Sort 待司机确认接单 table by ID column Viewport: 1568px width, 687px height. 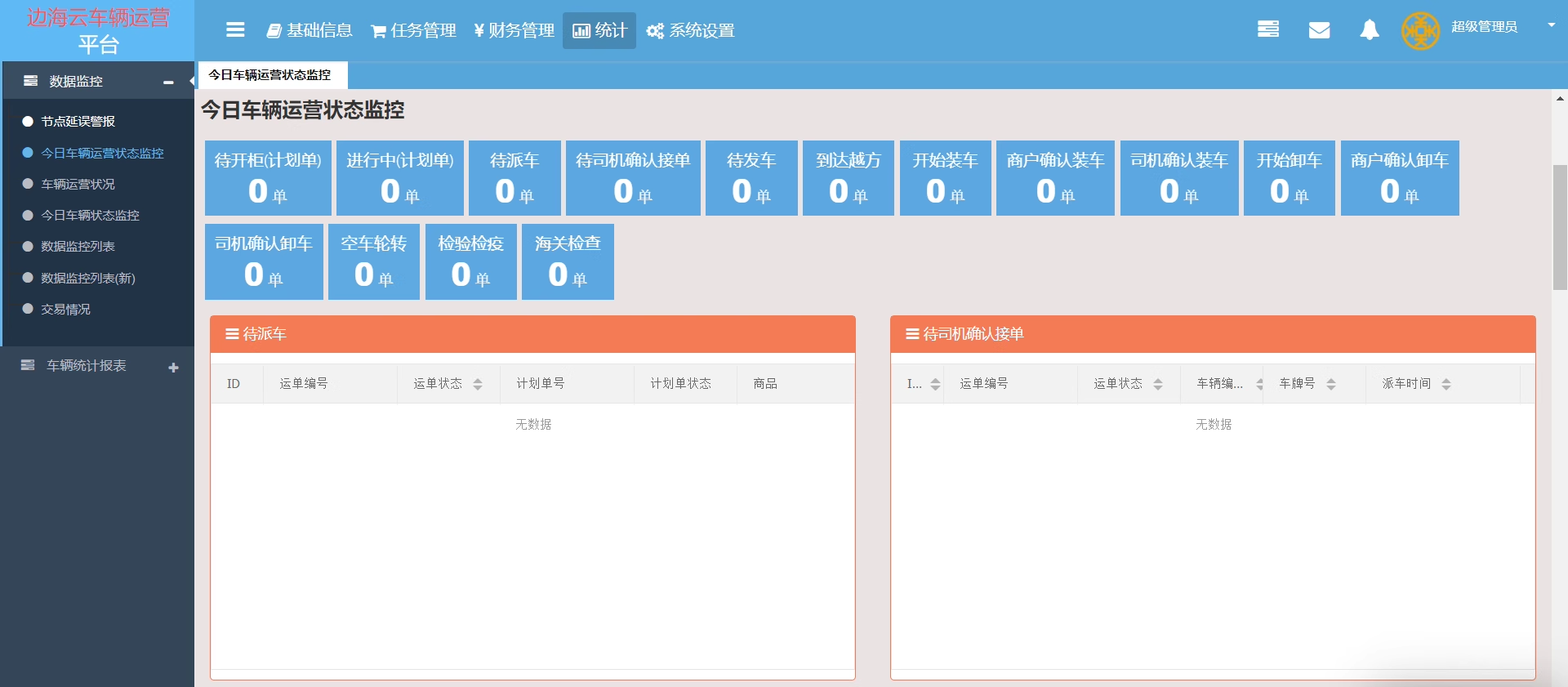pyautogui.click(x=936, y=384)
